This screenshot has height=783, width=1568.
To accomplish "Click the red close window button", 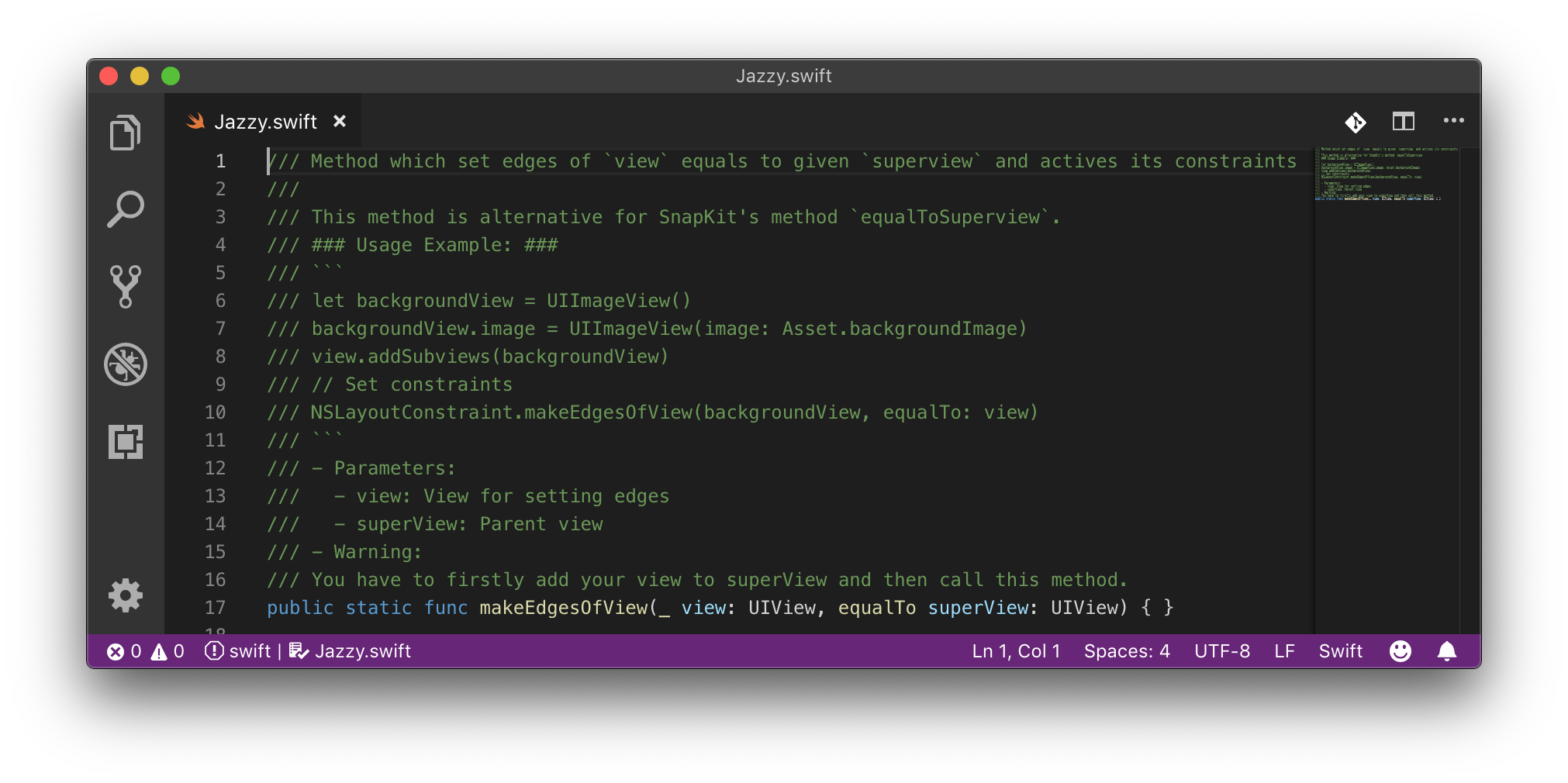I will coord(109,76).
